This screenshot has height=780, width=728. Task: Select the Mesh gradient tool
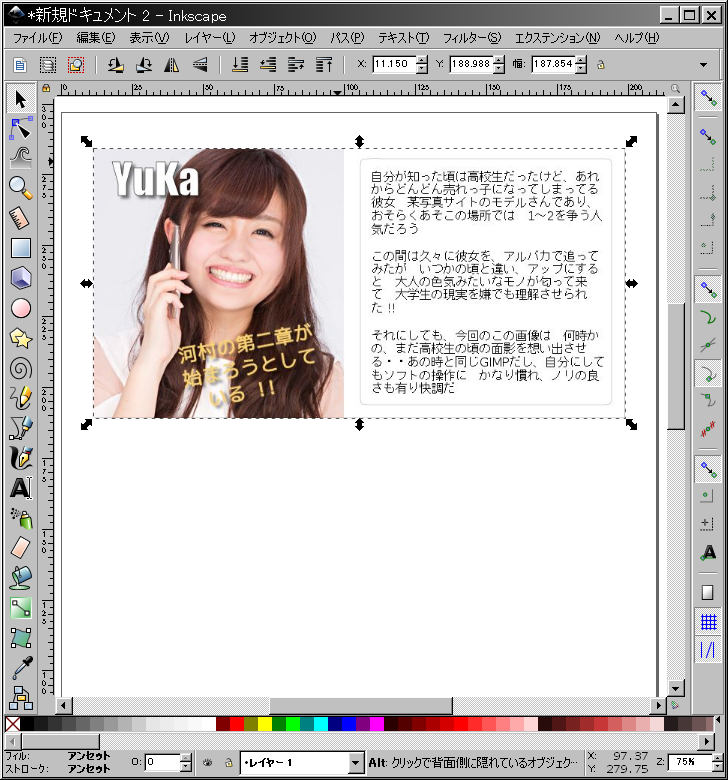pos(21,638)
